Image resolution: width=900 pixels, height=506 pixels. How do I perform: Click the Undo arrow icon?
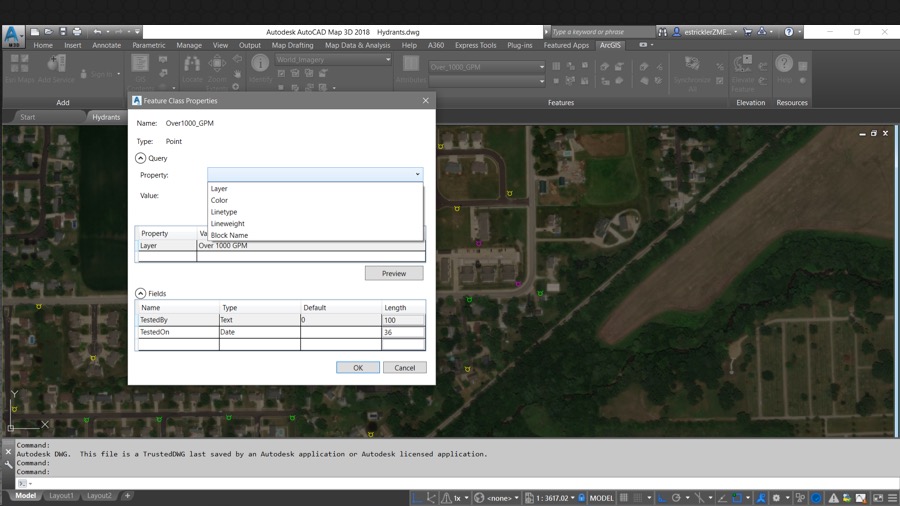(x=98, y=32)
